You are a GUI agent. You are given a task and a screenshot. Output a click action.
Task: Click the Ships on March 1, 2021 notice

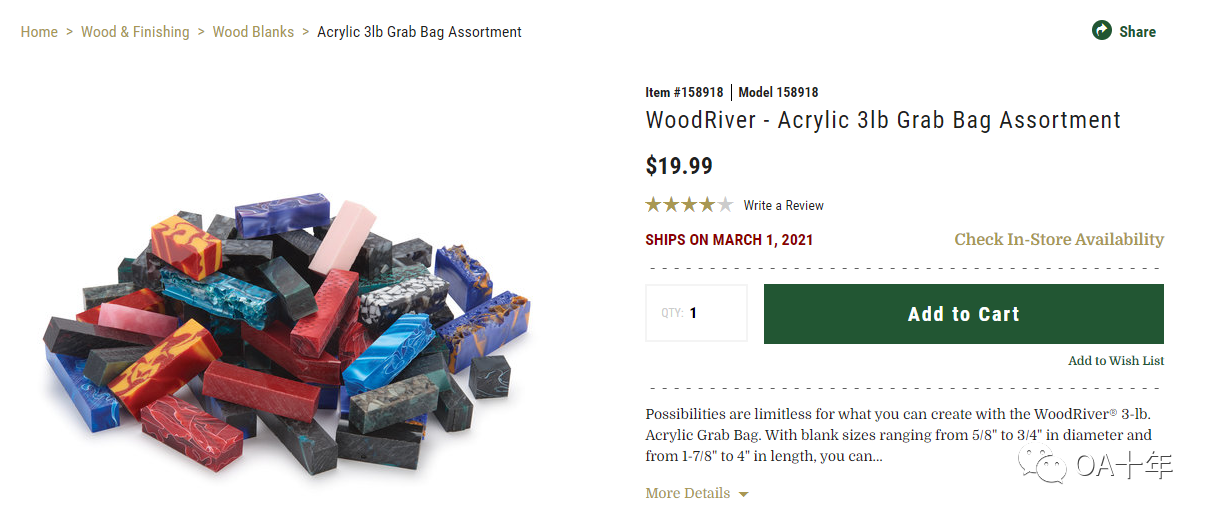click(x=729, y=240)
